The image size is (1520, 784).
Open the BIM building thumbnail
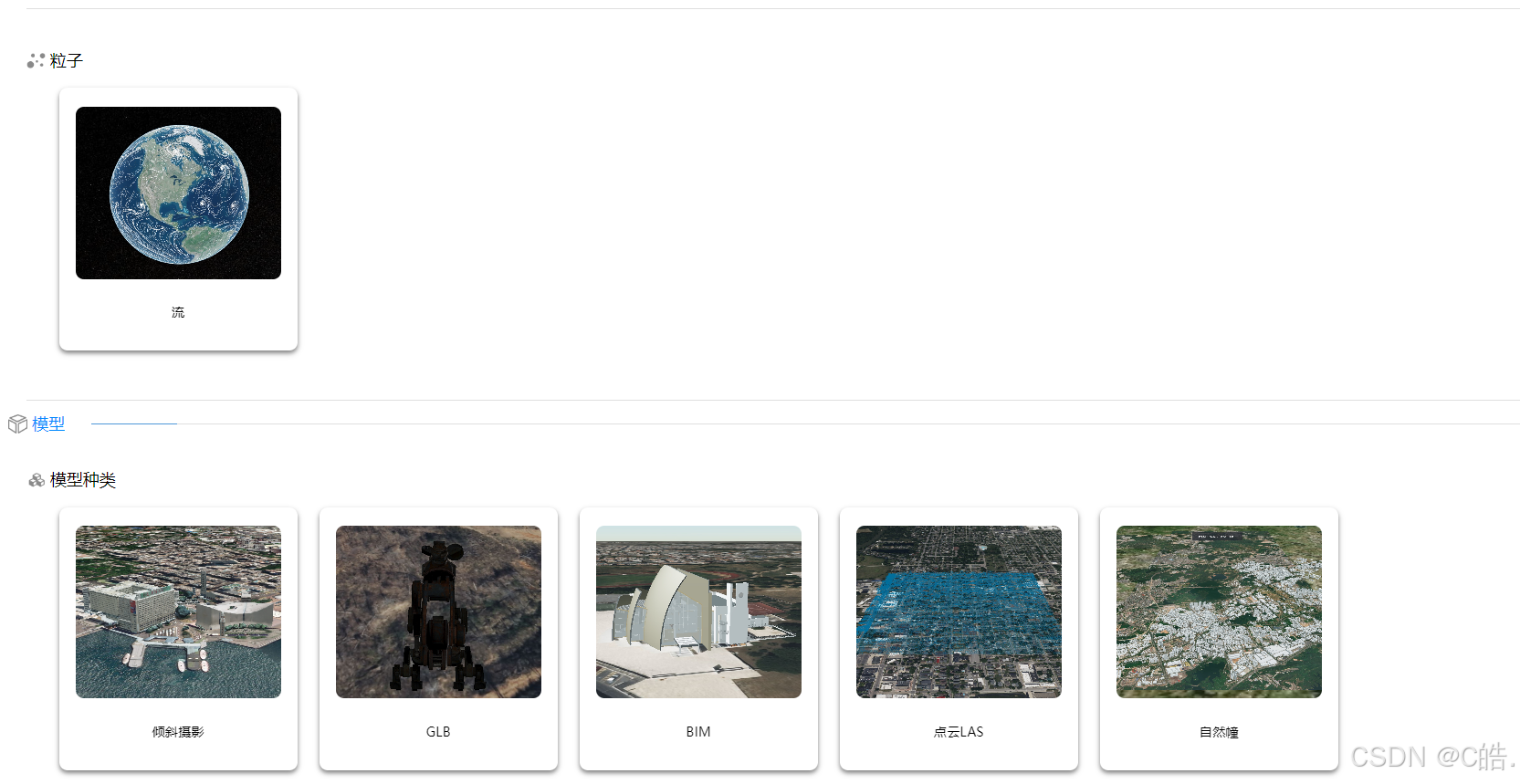698,612
